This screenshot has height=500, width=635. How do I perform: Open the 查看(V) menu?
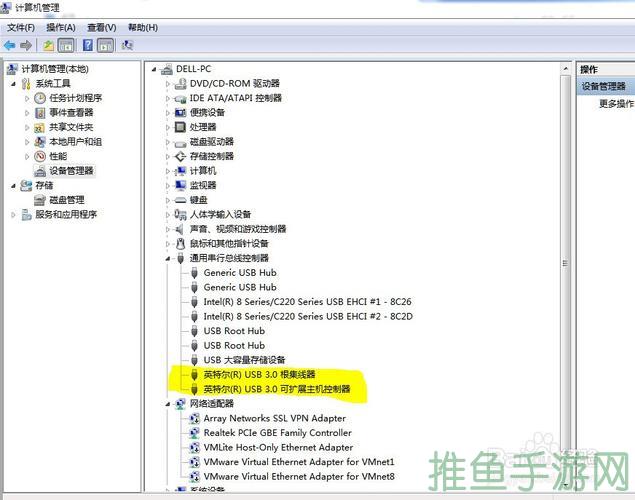101,27
